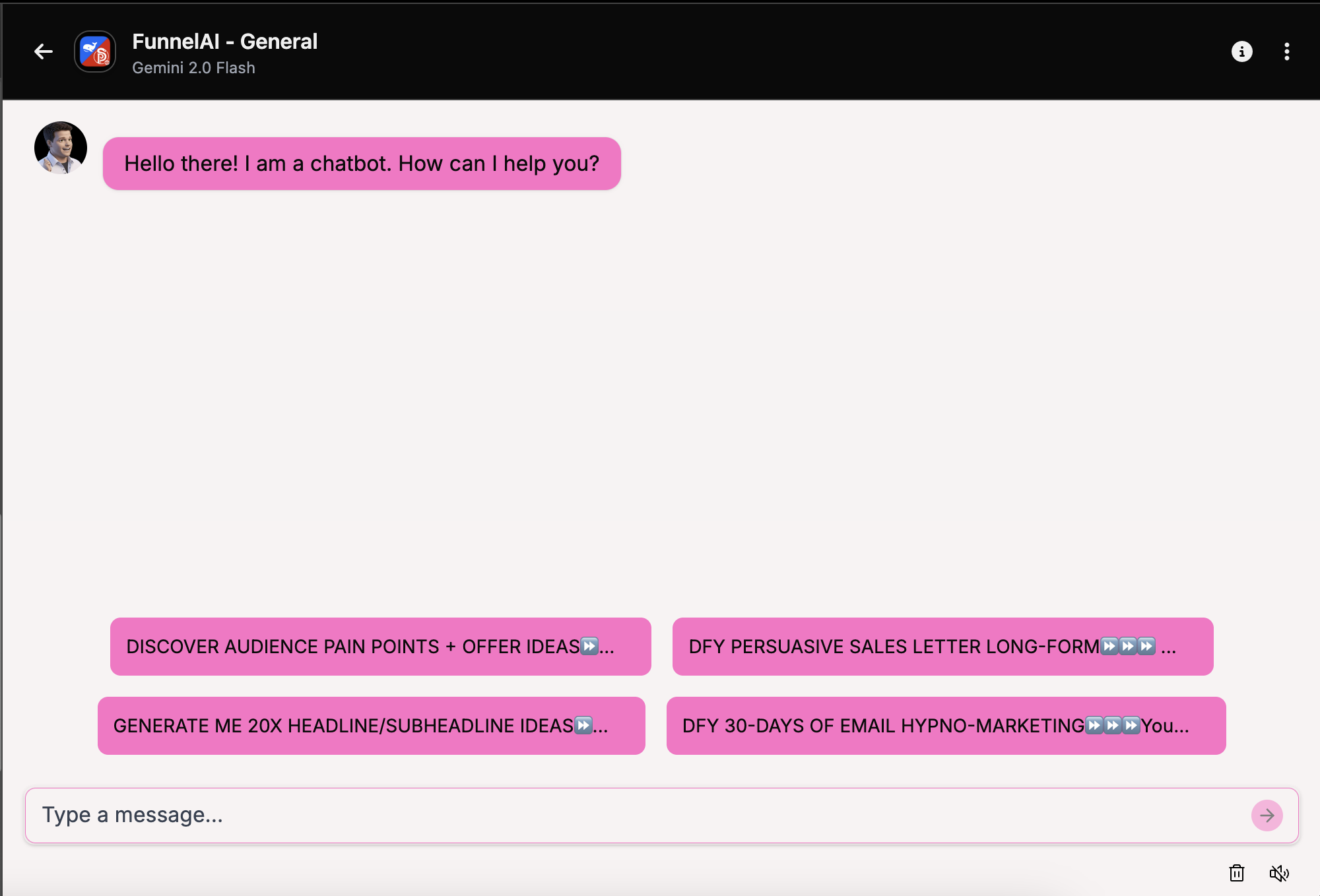The height and width of the screenshot is (896, 1320).
Task: Send message with the arrow button
Action: [1267, 816]
